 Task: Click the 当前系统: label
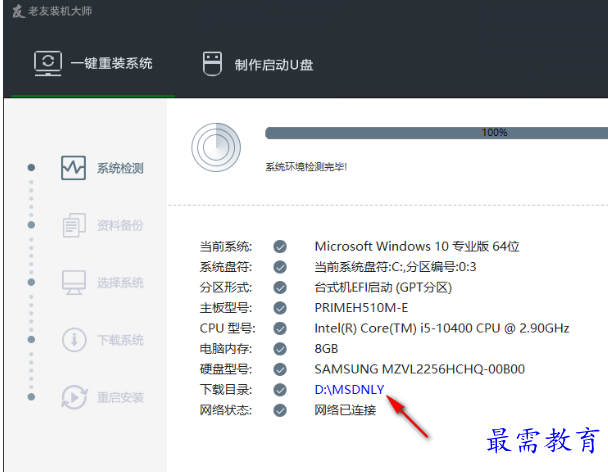[226, 246]
